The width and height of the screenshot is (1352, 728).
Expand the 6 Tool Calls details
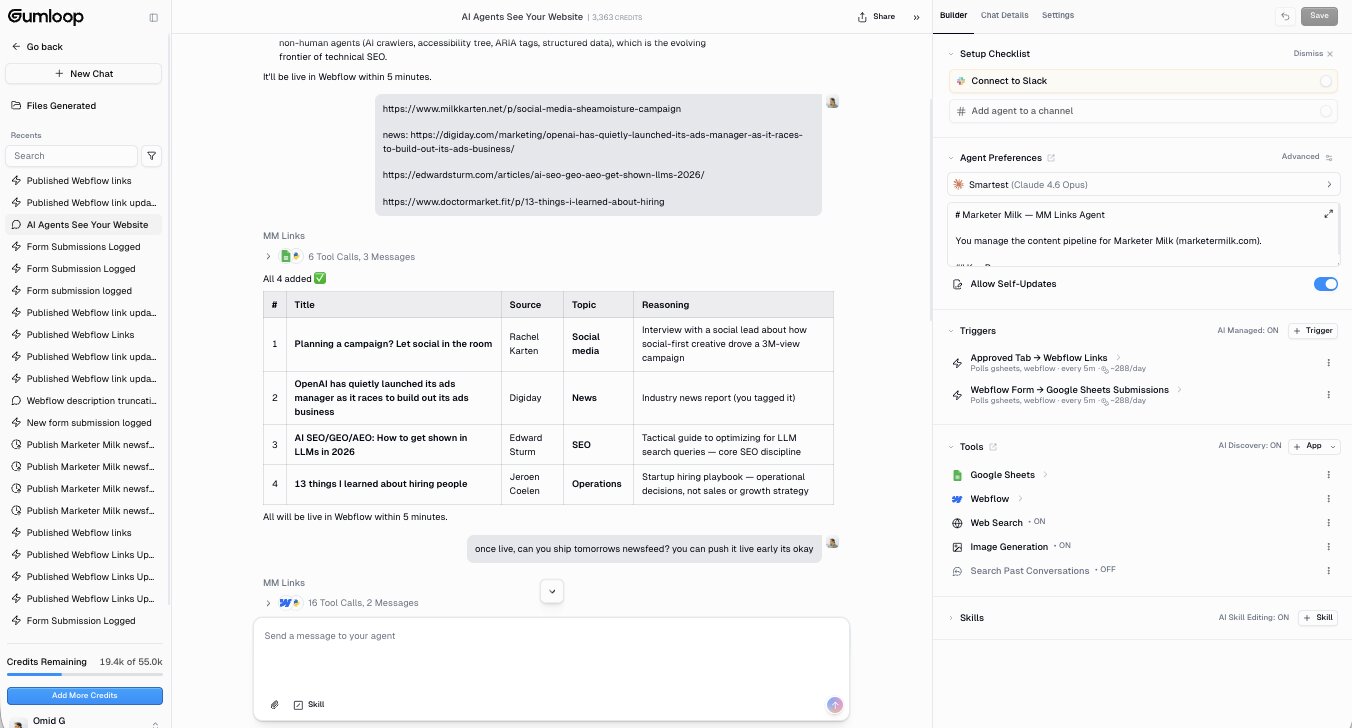268,257
